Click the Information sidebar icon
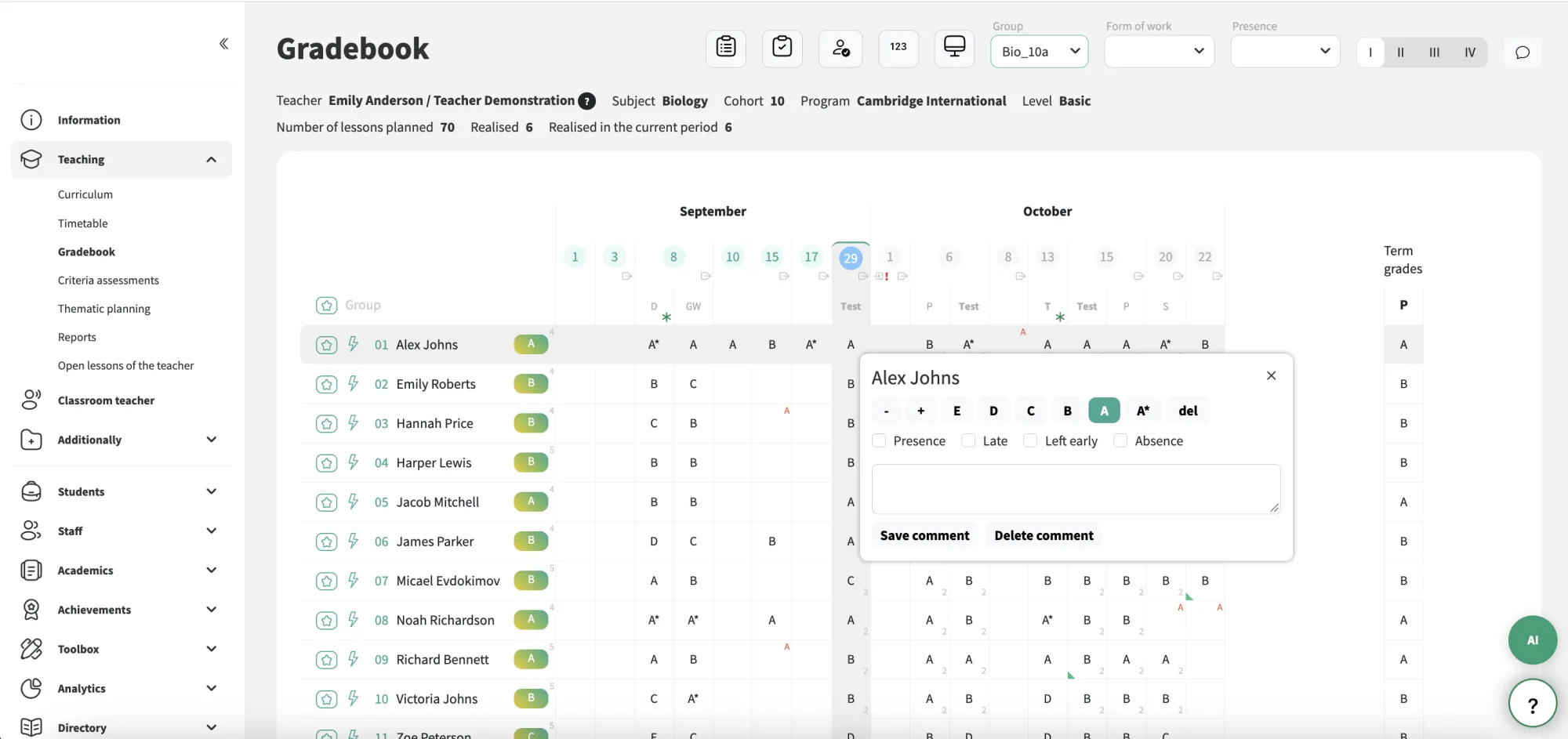The image size is (1568, 739). coord(31,120)
